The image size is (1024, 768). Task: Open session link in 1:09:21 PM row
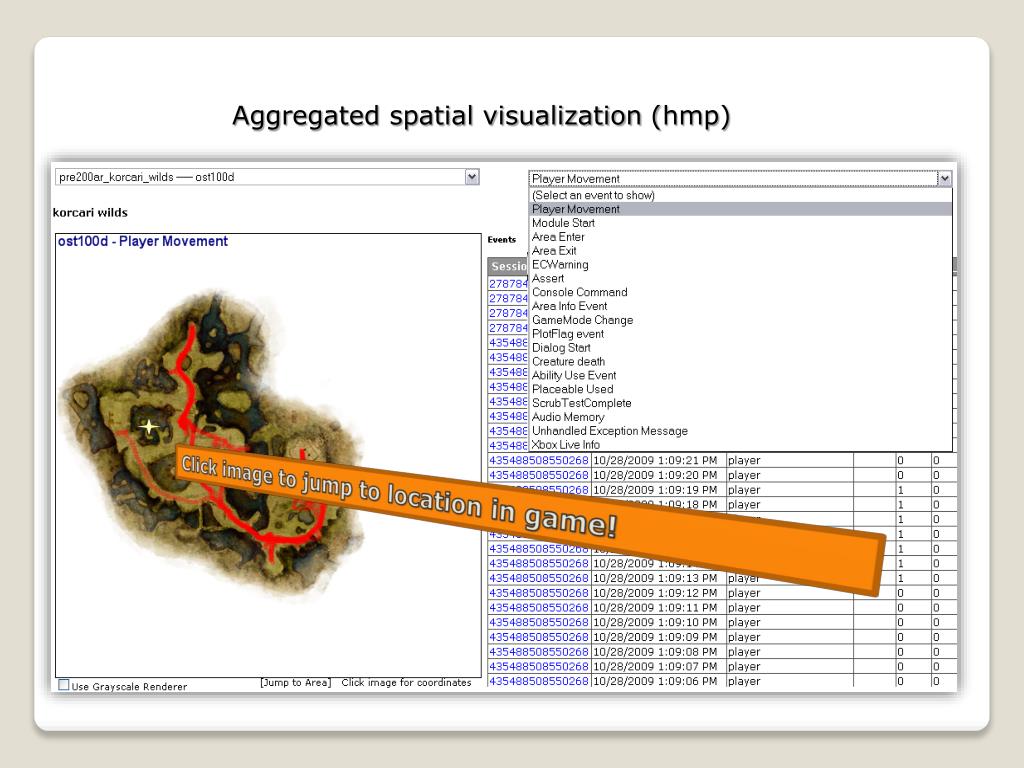[539, 460]
